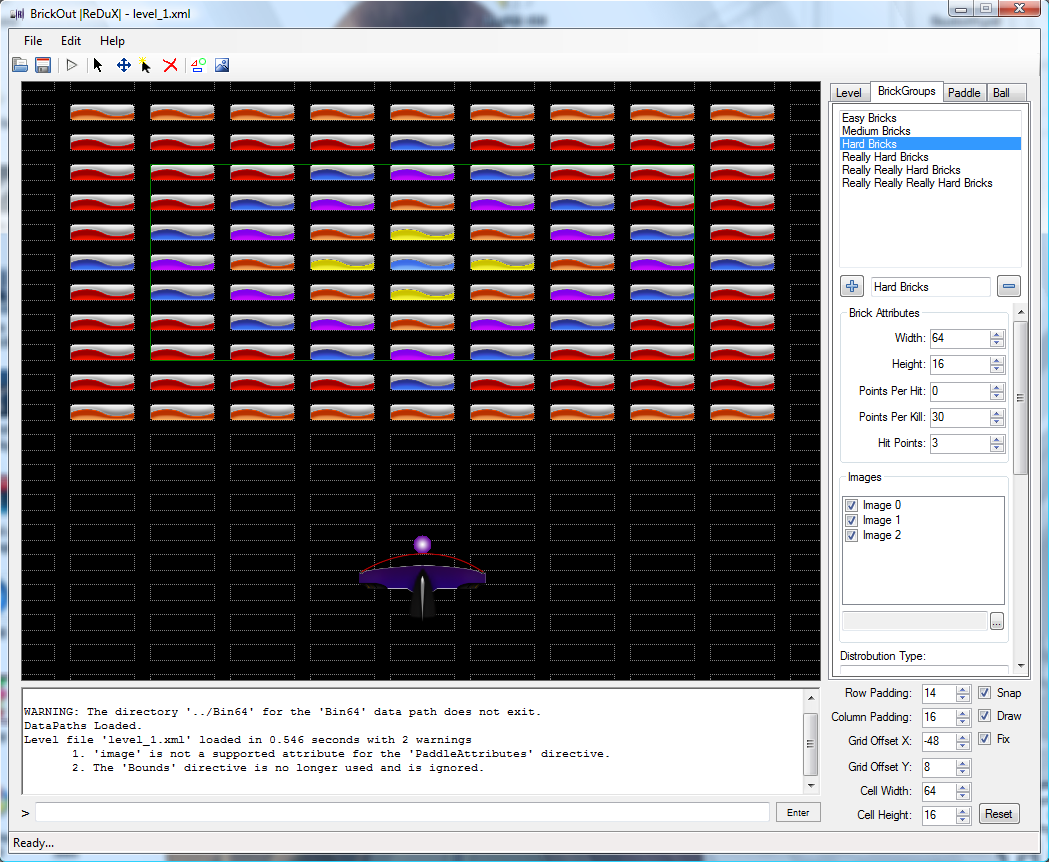Save the level using the floppy disk icon

pos(43,65)
